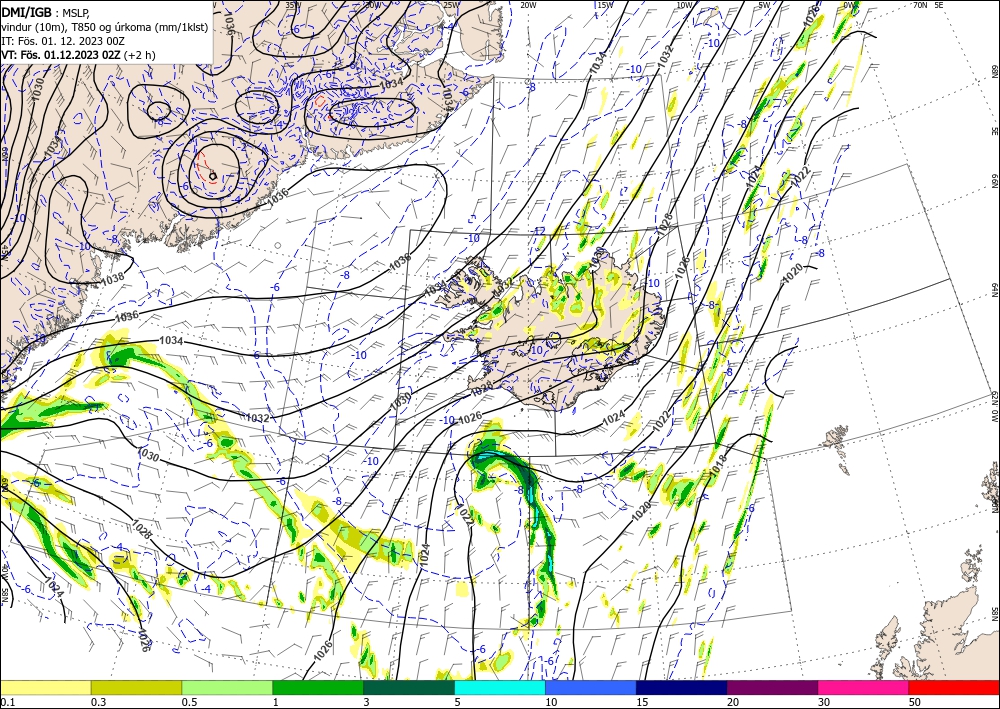Pick the blue 10–15 mm legend swatch
The width and height of the screenshot is (1000, 709).
click(x=591, y=687)
